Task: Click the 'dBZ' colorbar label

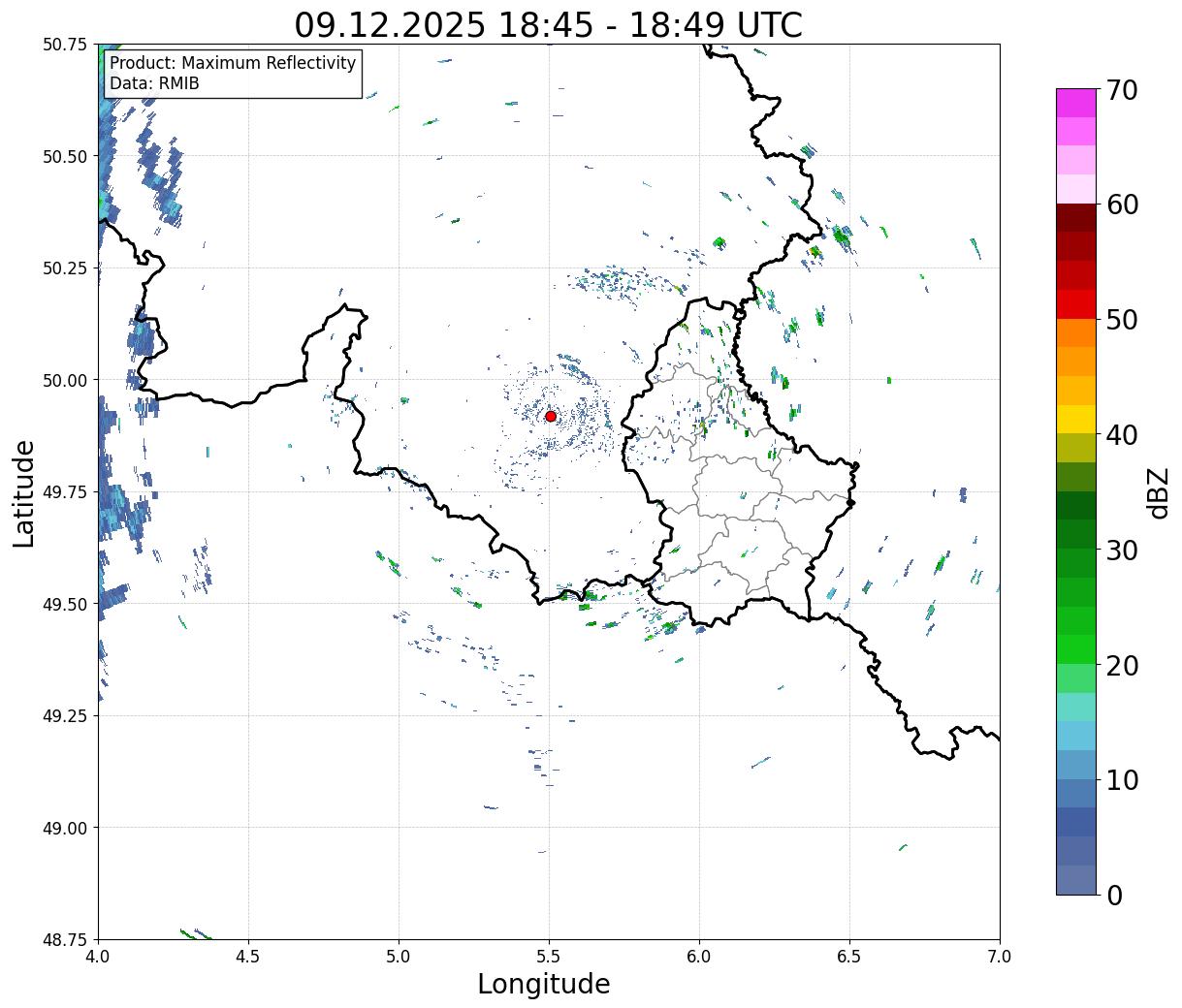Action: coord(1158,492)
